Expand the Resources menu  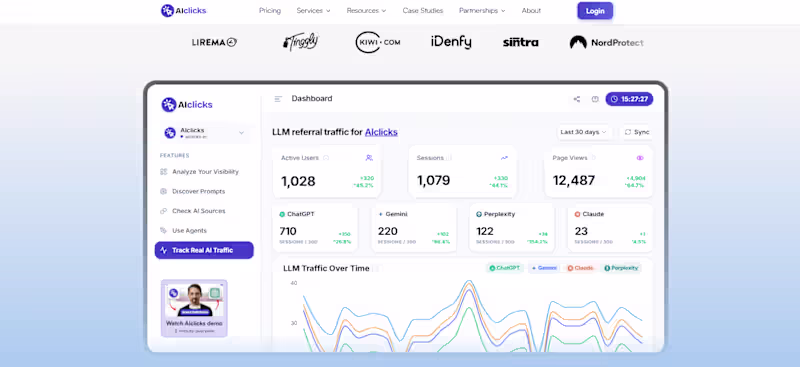pos(366,11)
